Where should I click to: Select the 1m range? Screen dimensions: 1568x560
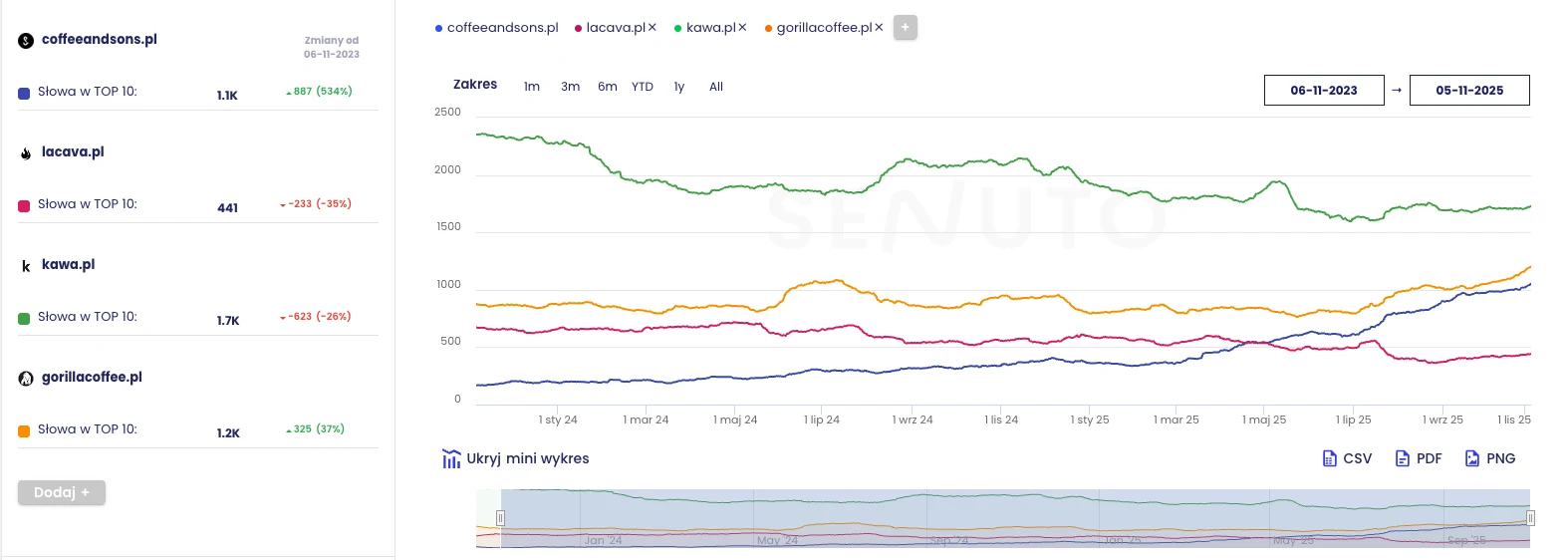pyautogui.click(x=532, y=87)
